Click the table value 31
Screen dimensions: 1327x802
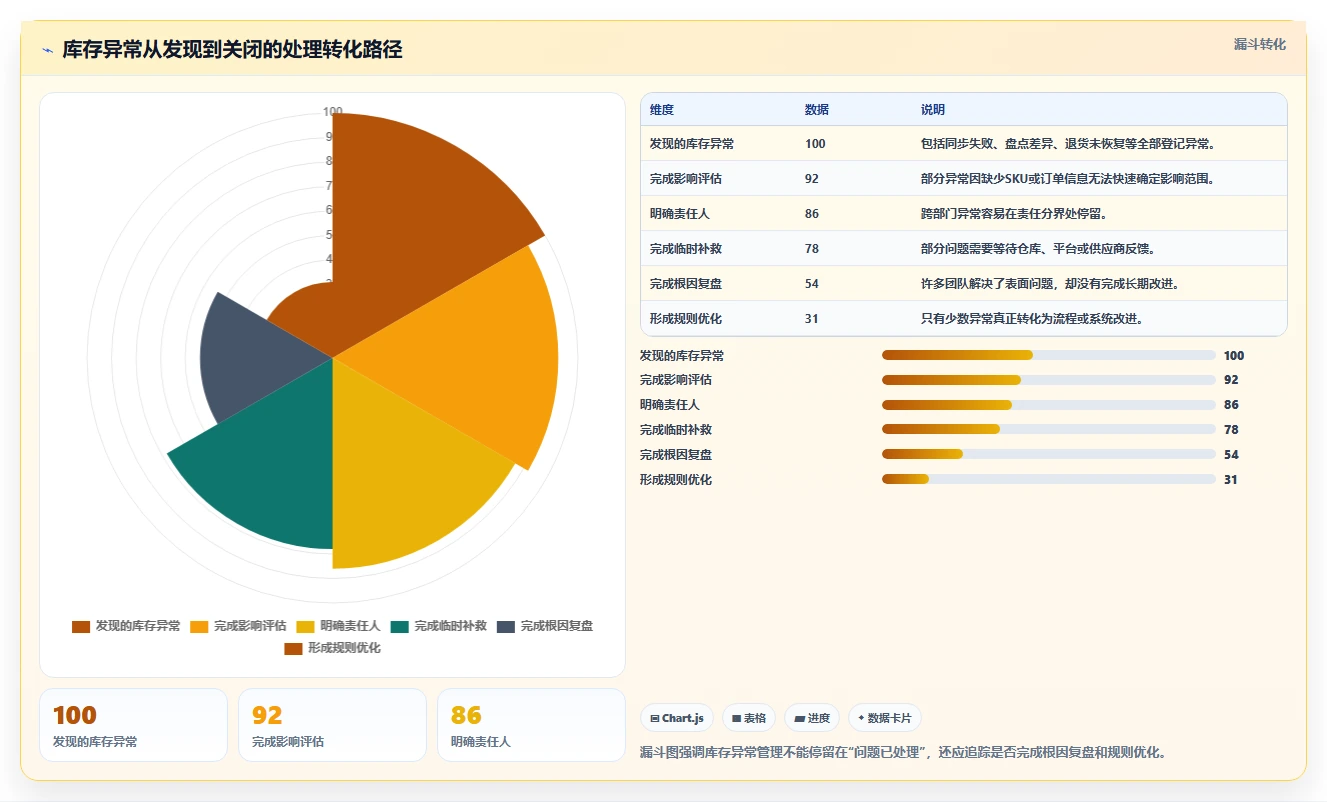click(x=812, y=319)
